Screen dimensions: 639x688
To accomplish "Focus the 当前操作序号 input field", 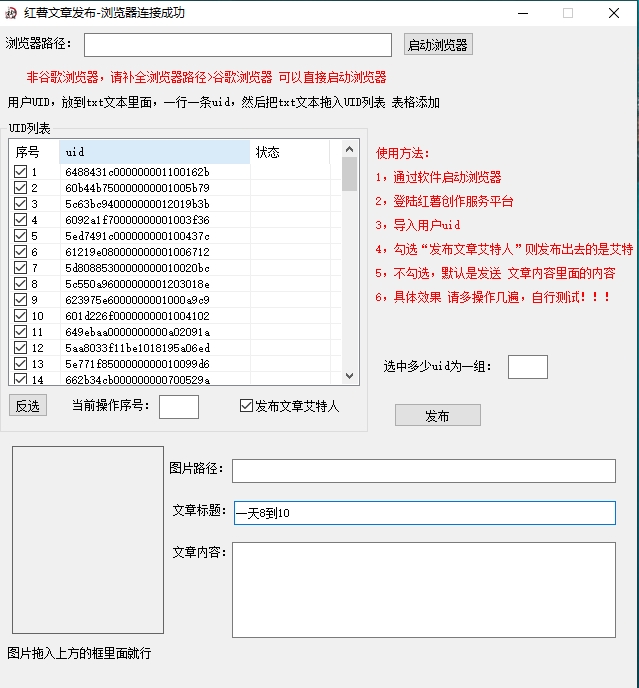I will coord(179,407).
